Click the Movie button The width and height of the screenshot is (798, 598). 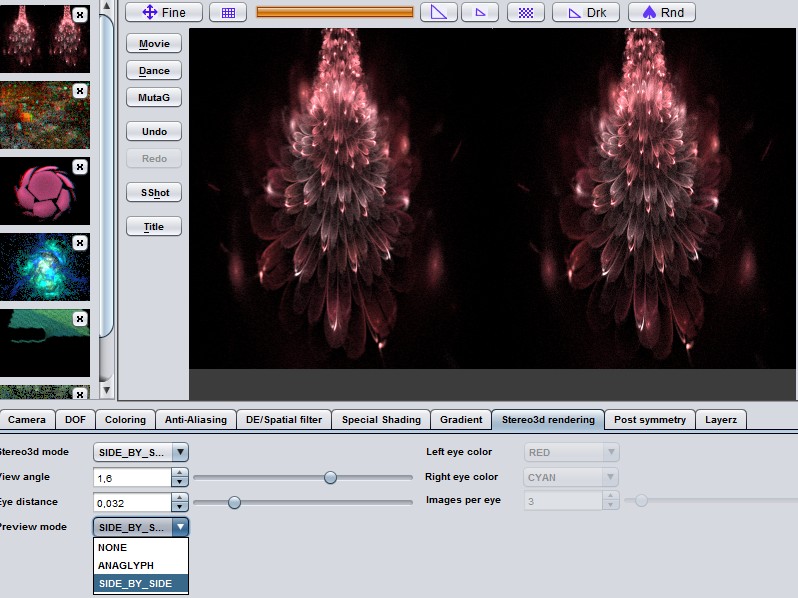[154, 44]
